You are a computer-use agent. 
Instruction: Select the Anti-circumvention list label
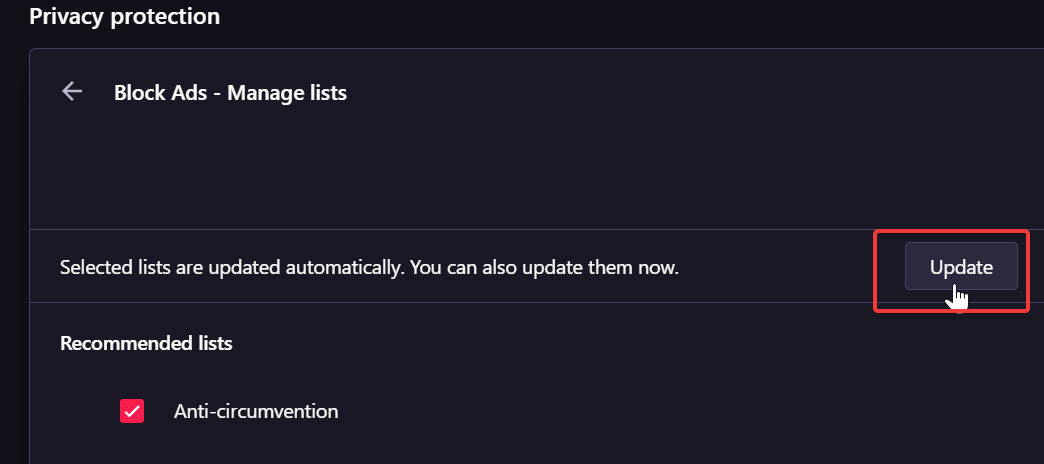coord(256,411)
